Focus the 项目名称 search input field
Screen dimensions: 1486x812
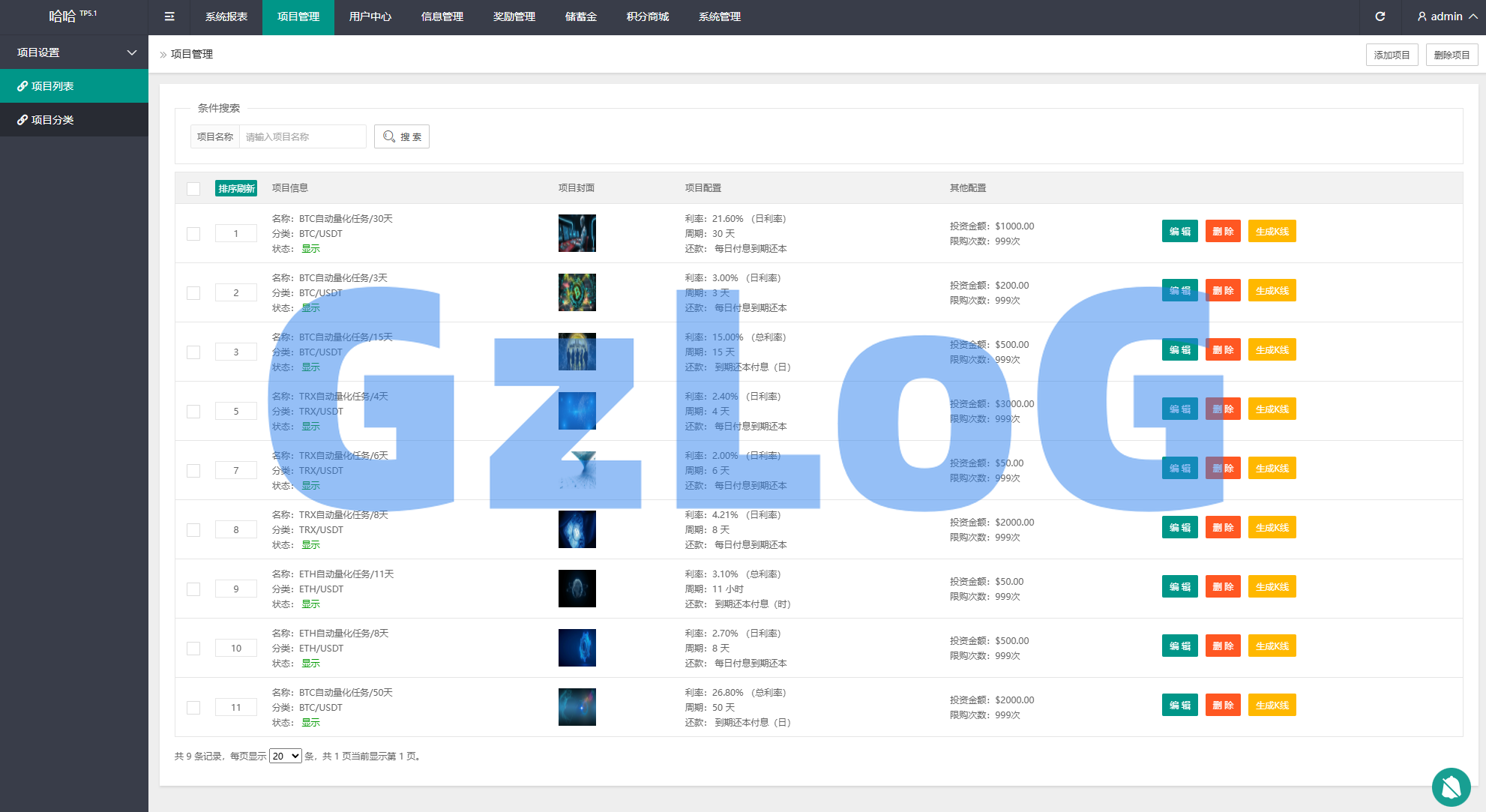(x=302, y=136)
